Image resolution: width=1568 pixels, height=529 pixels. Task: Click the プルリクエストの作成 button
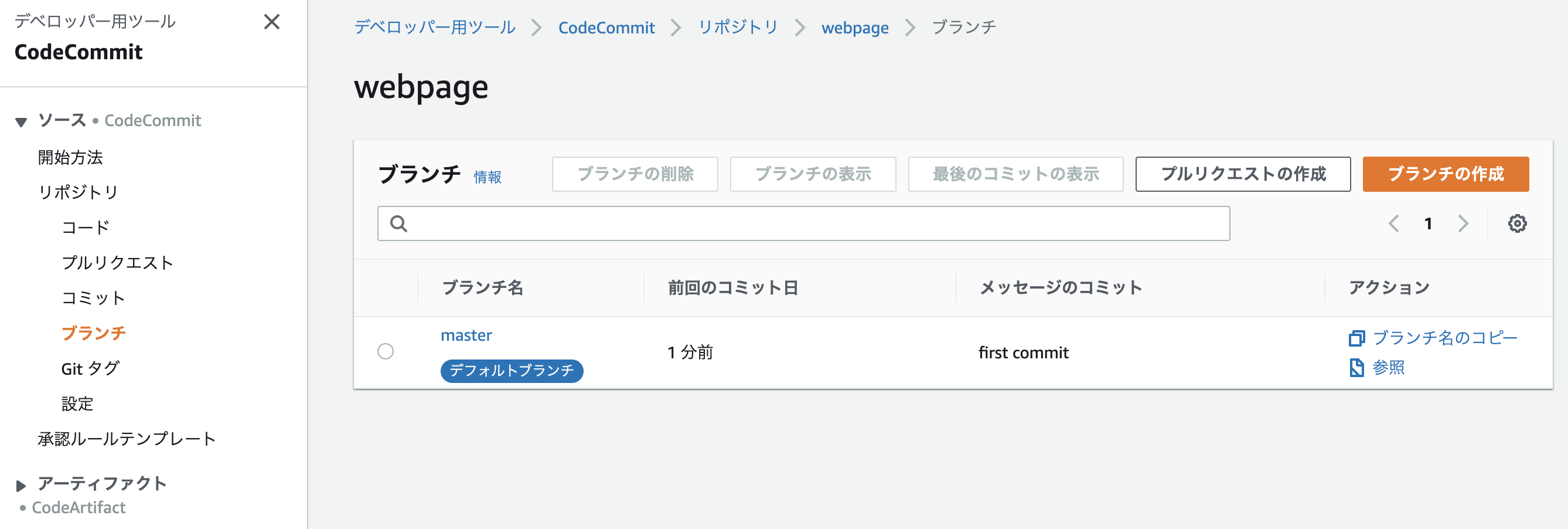pos(1242,174)
